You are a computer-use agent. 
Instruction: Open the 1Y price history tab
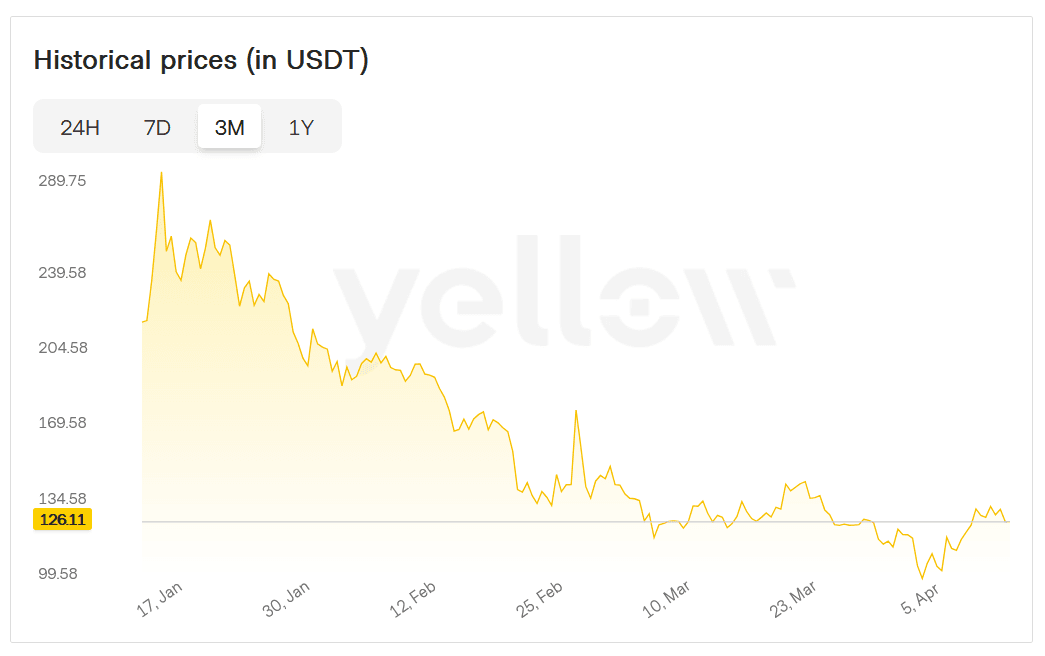301,127
